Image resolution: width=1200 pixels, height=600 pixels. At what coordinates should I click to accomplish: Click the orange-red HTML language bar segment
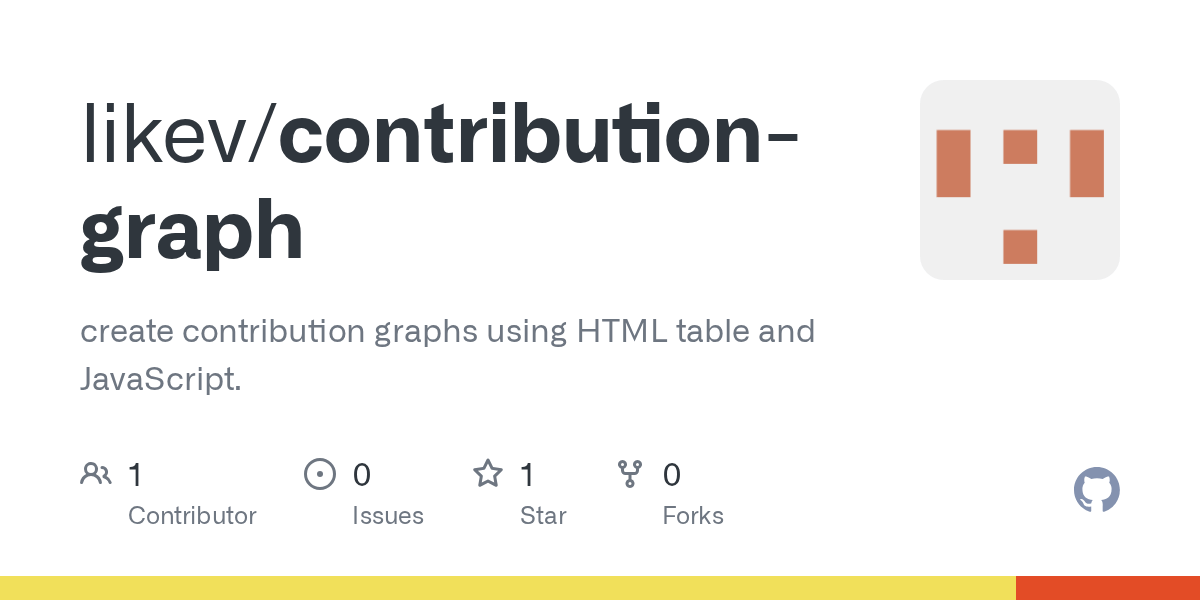pyautogui.click(x=1107, y=588)
